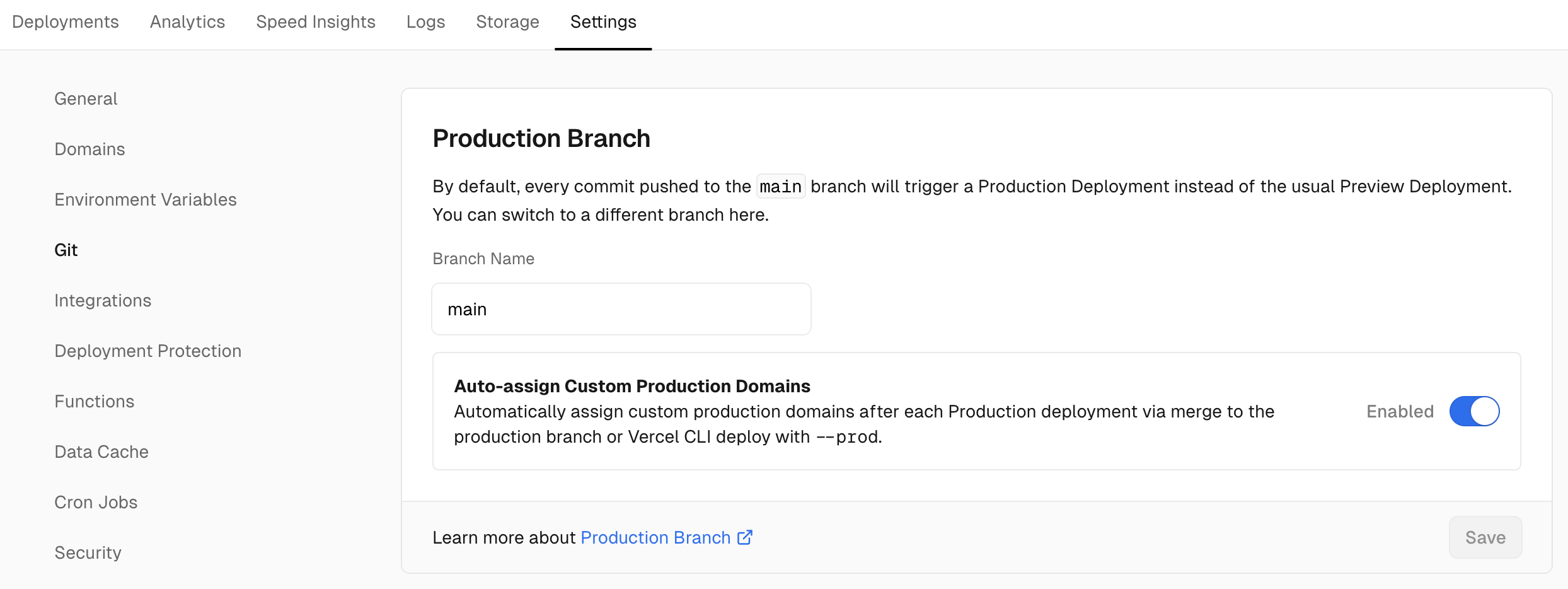Open General settings in sidebar
Image resolution: width=1568 pixels, height=589 pixels.
point(86,99)
